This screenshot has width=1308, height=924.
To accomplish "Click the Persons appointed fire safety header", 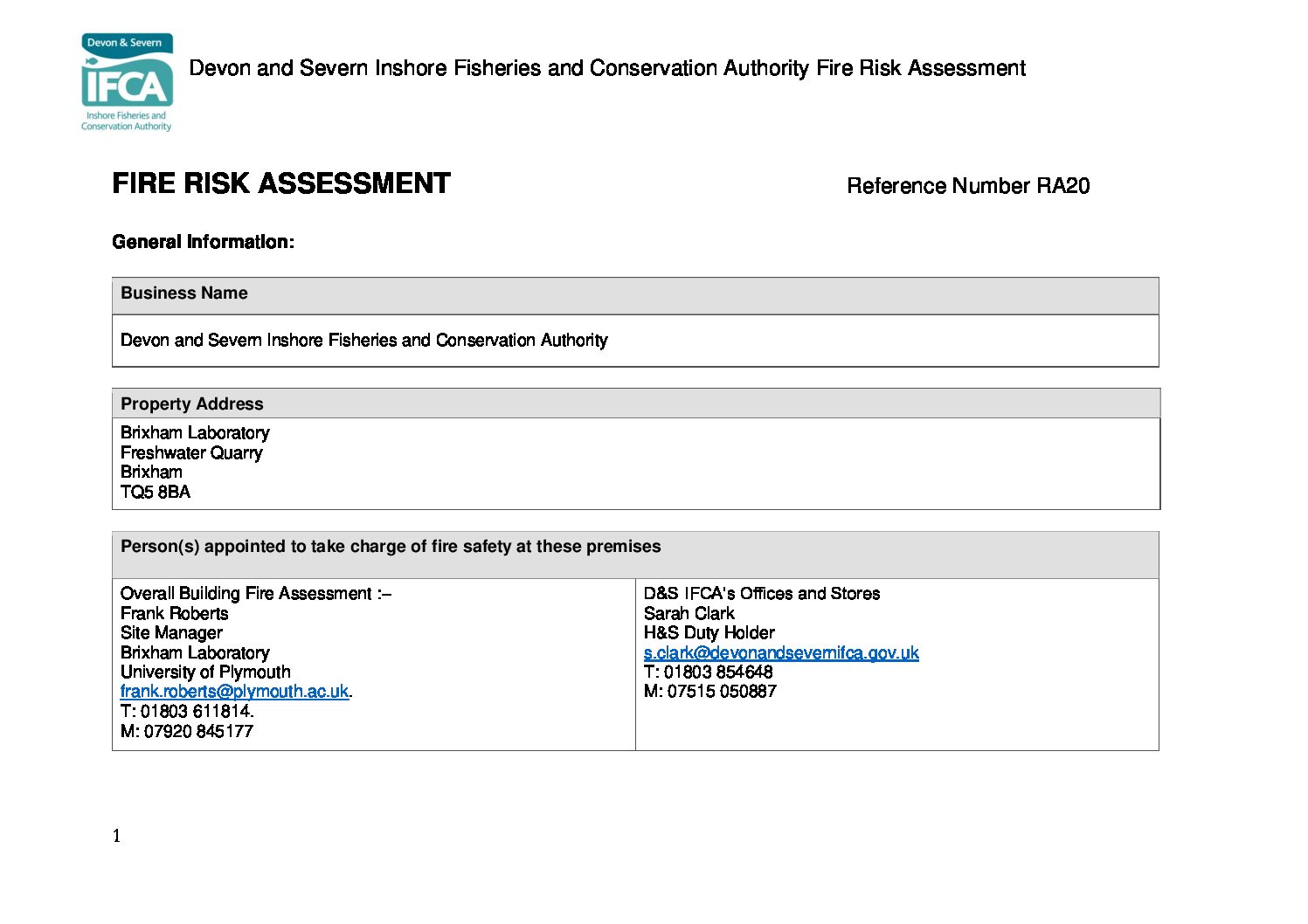I will (635, 555).
